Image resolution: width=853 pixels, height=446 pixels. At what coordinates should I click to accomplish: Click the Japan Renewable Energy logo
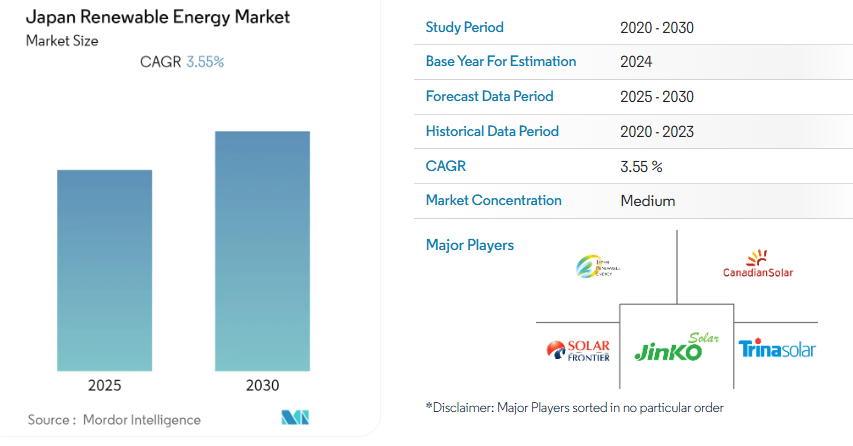598,266
